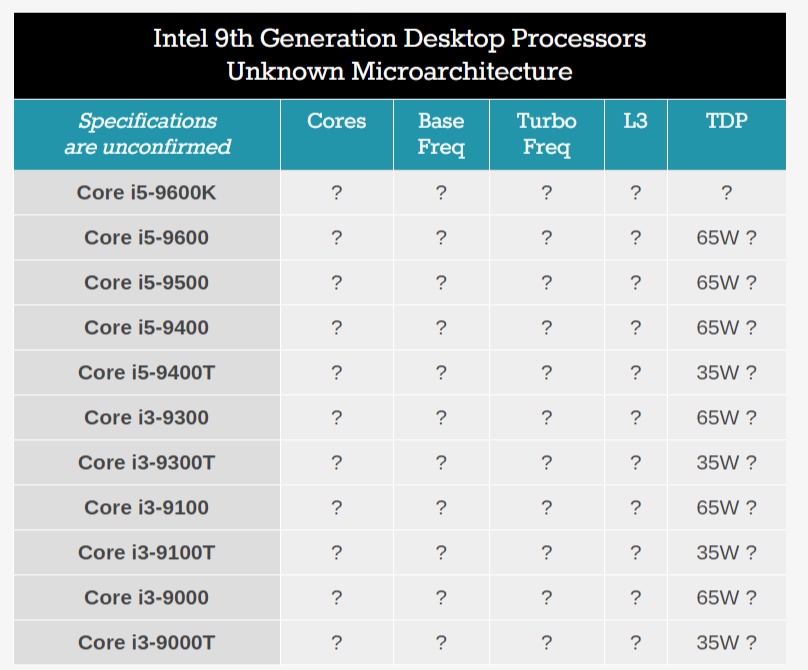Select the Turbo Freq "?" for Core i5-9500
Screen dimensions: 808x670
[x=547, y=282]
